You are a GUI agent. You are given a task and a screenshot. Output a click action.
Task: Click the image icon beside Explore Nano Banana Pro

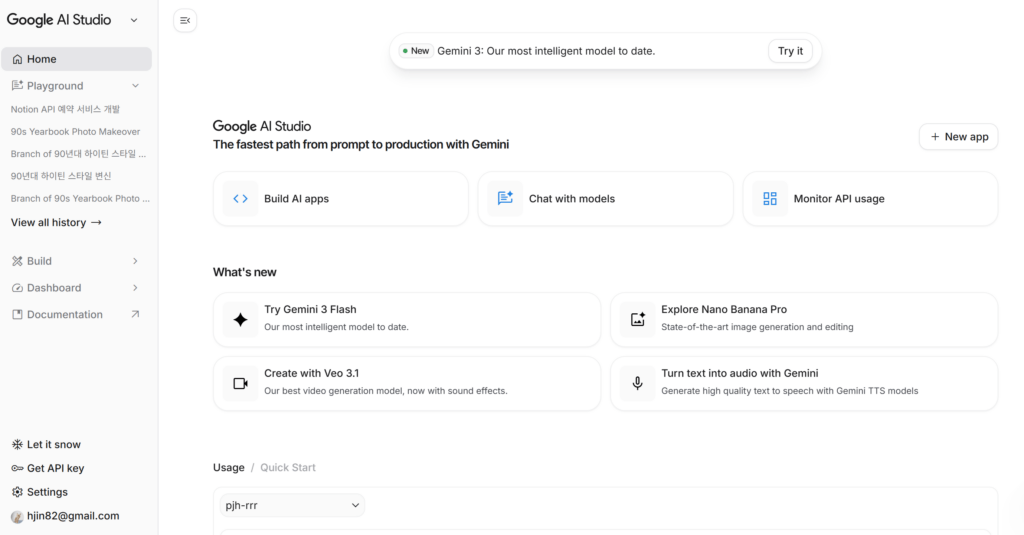point(637,320)
